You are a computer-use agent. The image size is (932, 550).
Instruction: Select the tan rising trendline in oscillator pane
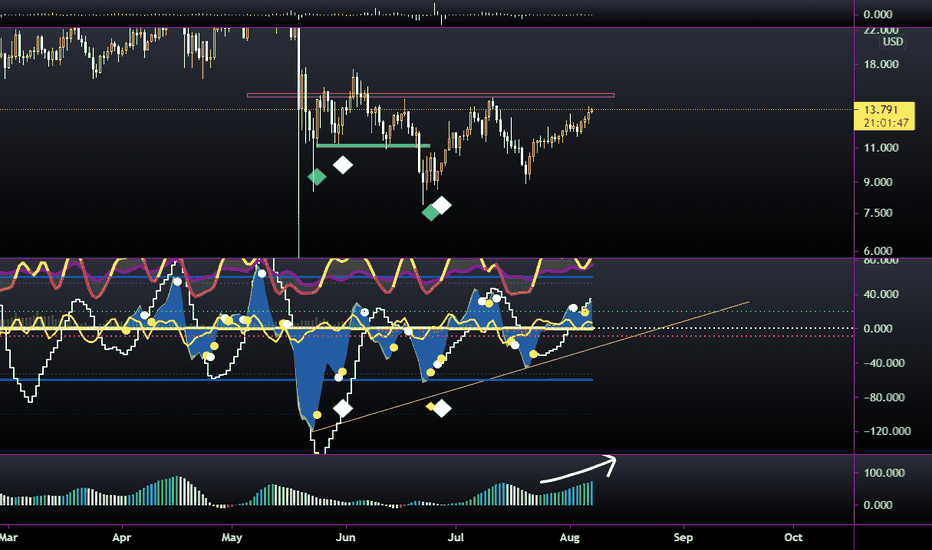point(531,367)
